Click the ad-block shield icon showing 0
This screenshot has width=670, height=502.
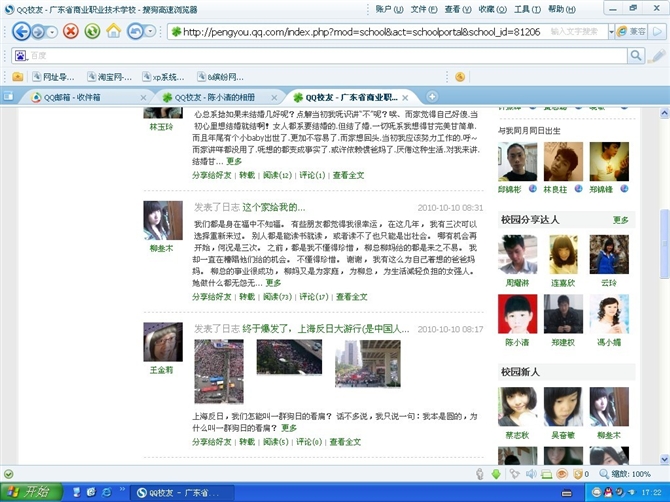click(x=581, y=474)
